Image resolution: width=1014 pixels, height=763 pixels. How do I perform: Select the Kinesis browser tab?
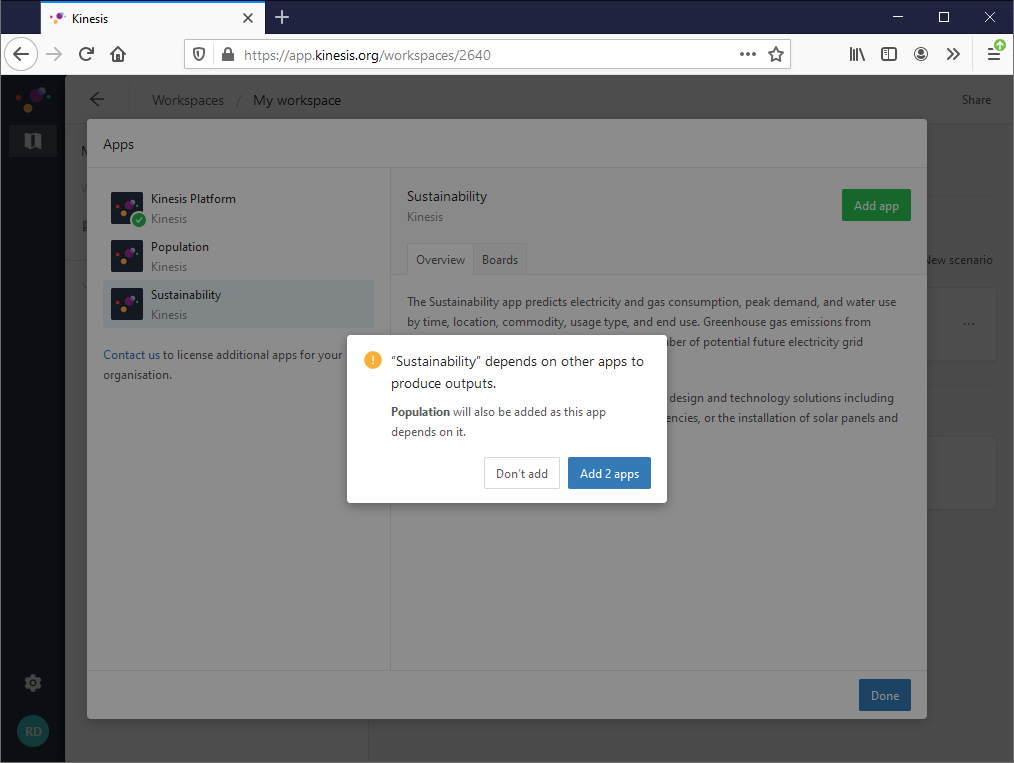click(x=153, y=18)
